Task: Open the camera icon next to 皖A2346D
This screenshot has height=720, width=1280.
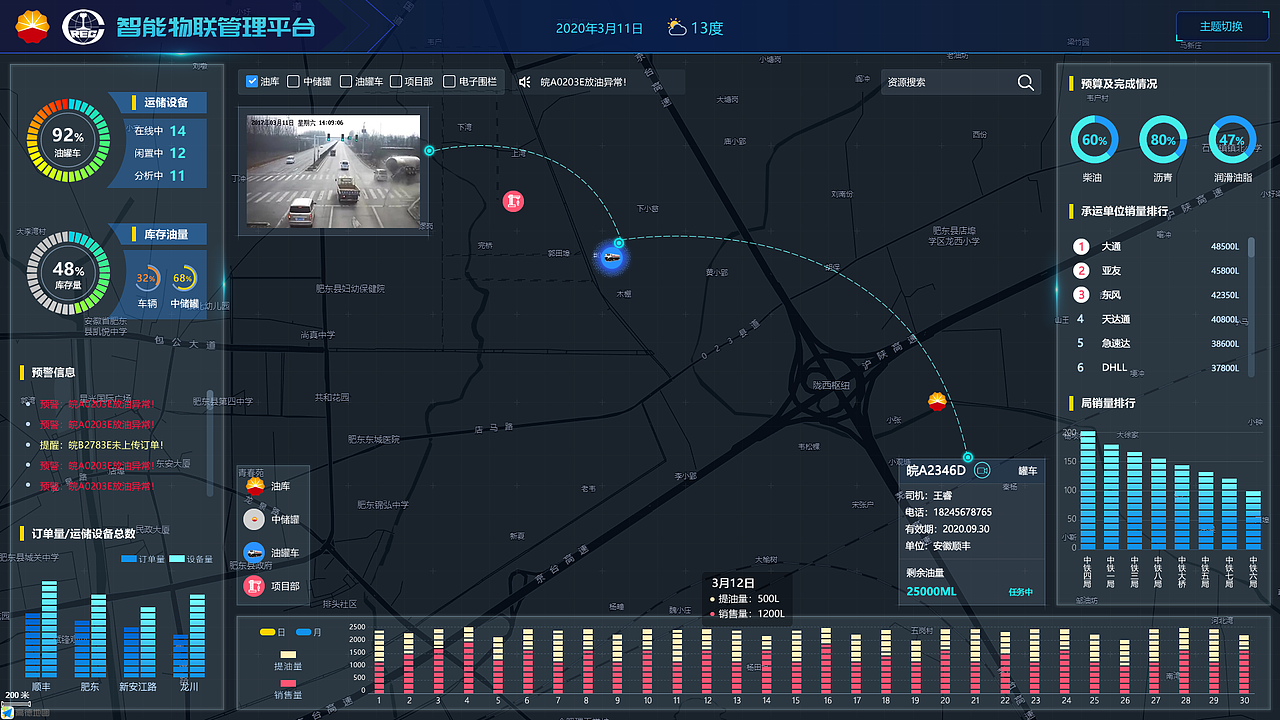Action: [982, 470]
